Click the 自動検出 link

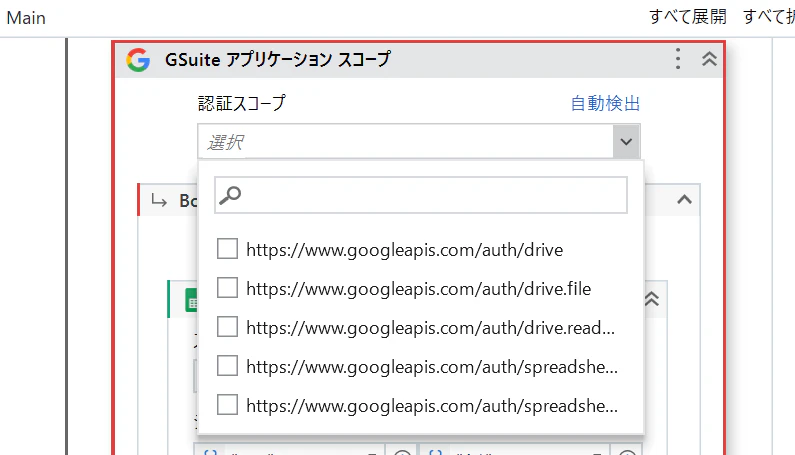click(x=605, y=103)
